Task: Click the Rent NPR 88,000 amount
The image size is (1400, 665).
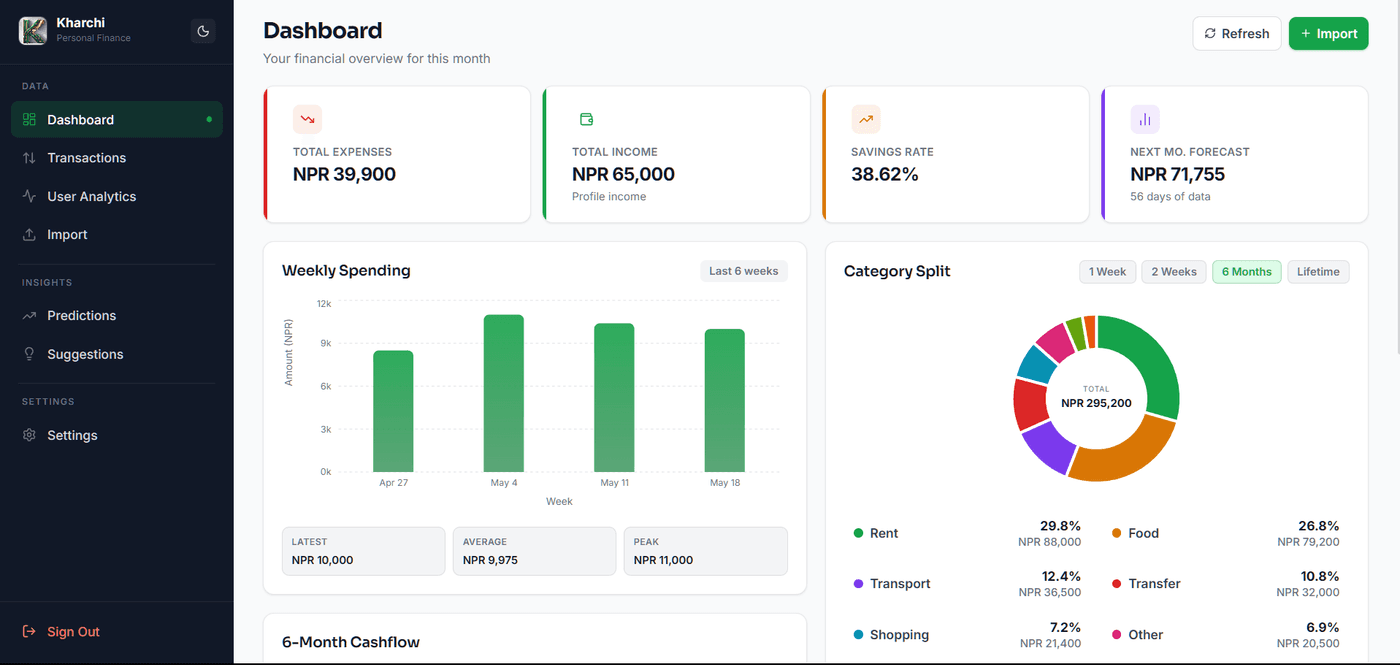Action: coord(1049,542)
